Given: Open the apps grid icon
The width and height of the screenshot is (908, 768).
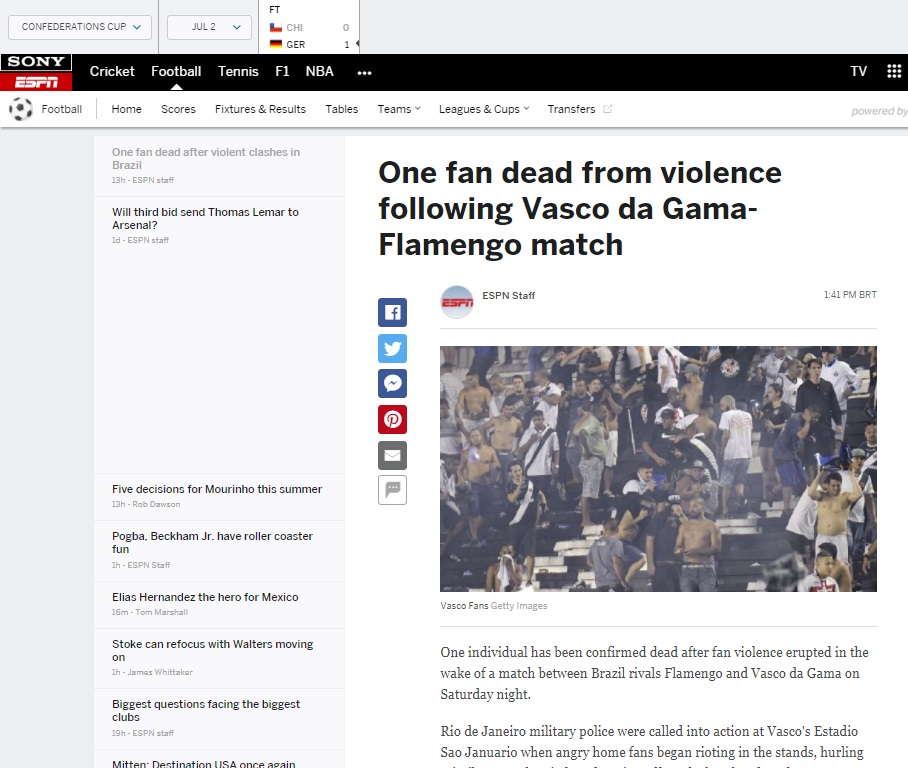Looking at the screenshot, I should (894, 71).
